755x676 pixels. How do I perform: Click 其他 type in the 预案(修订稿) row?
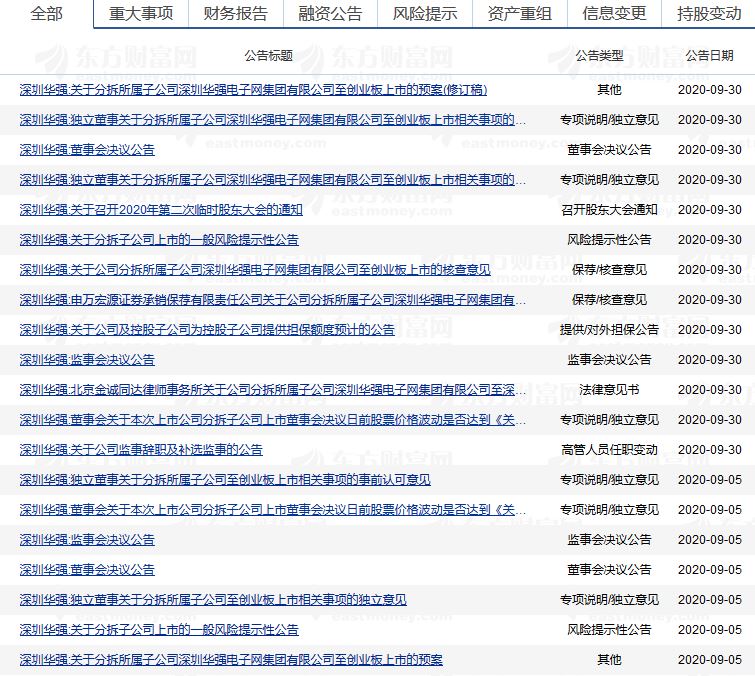609,90
